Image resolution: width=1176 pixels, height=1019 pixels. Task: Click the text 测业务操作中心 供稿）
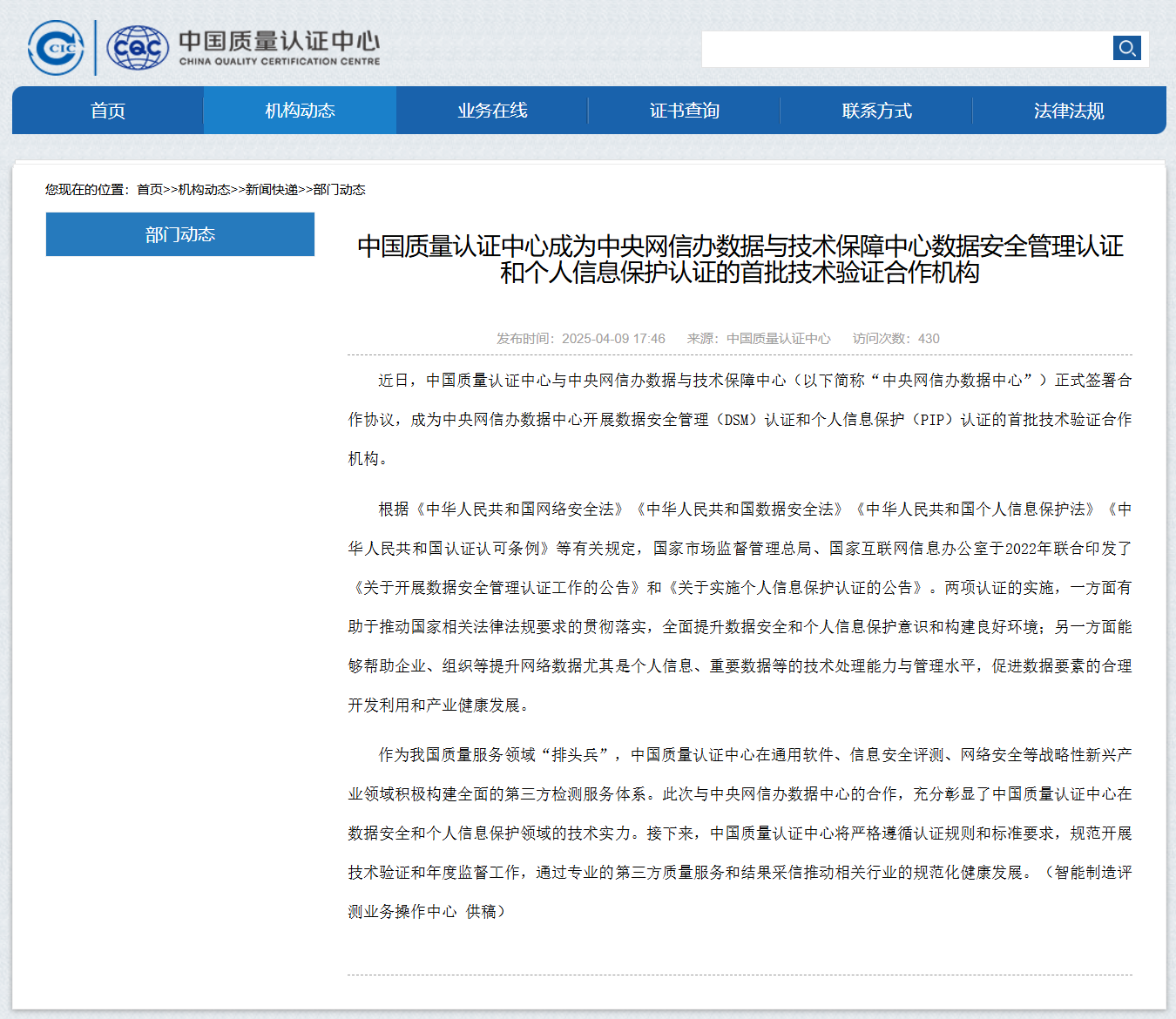[427, 911]
